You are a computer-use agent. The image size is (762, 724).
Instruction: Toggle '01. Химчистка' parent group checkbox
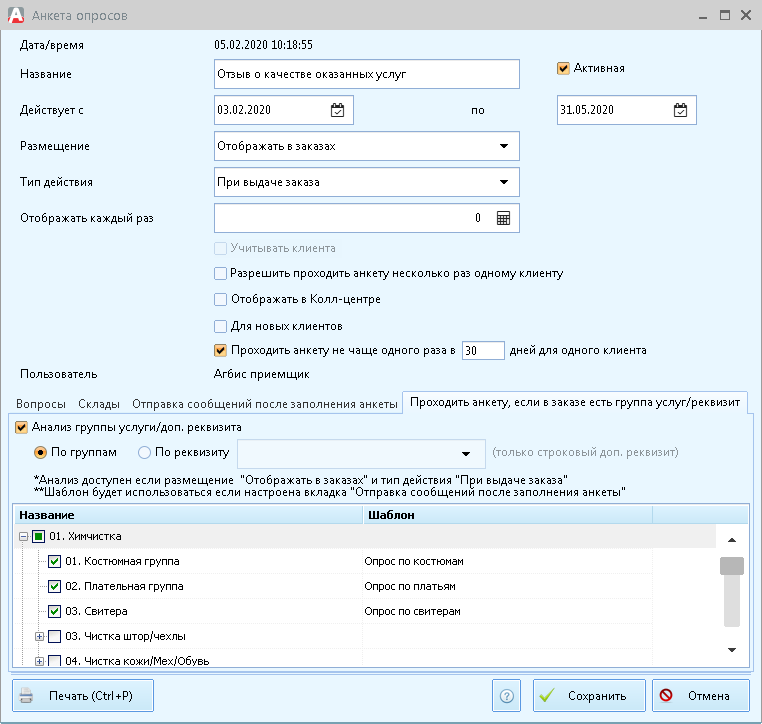(x=38, y=536)
